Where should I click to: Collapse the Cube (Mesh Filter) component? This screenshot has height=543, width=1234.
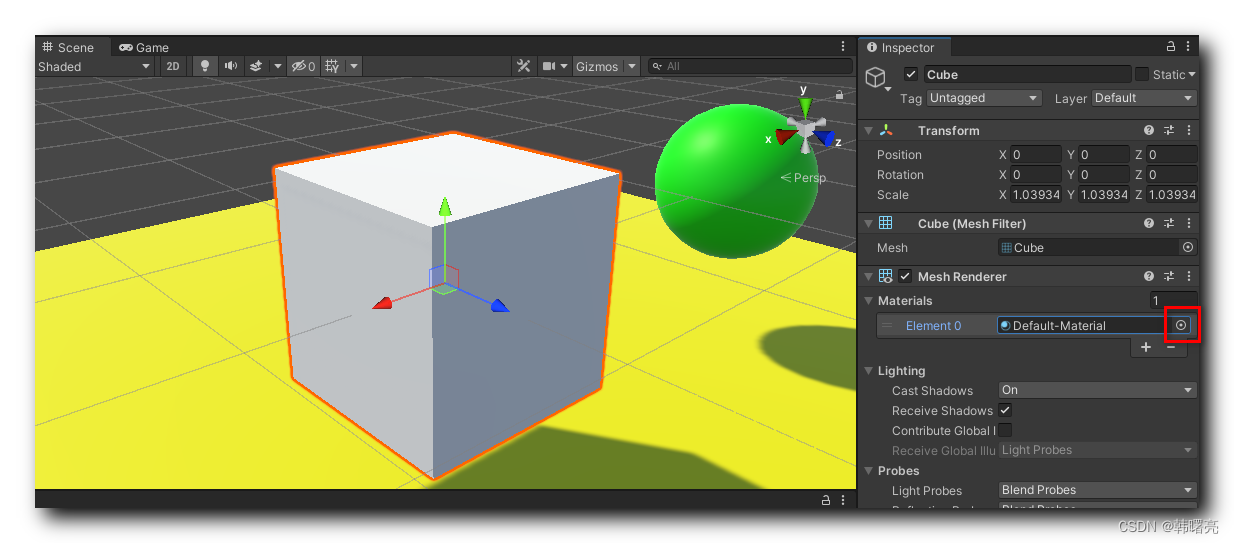tap(868, 224)
